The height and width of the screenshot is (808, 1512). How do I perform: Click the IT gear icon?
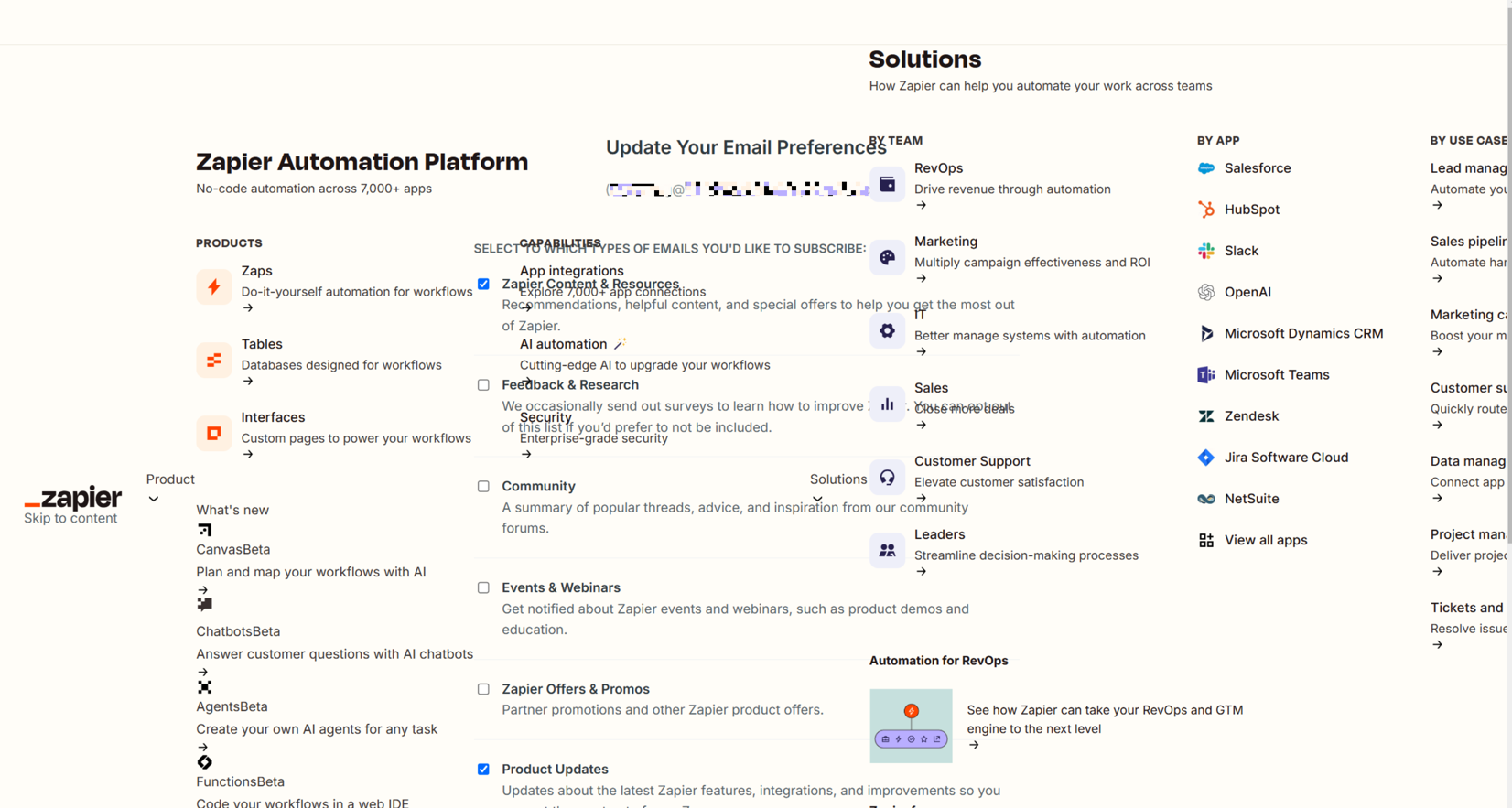[x=887, y=330]
